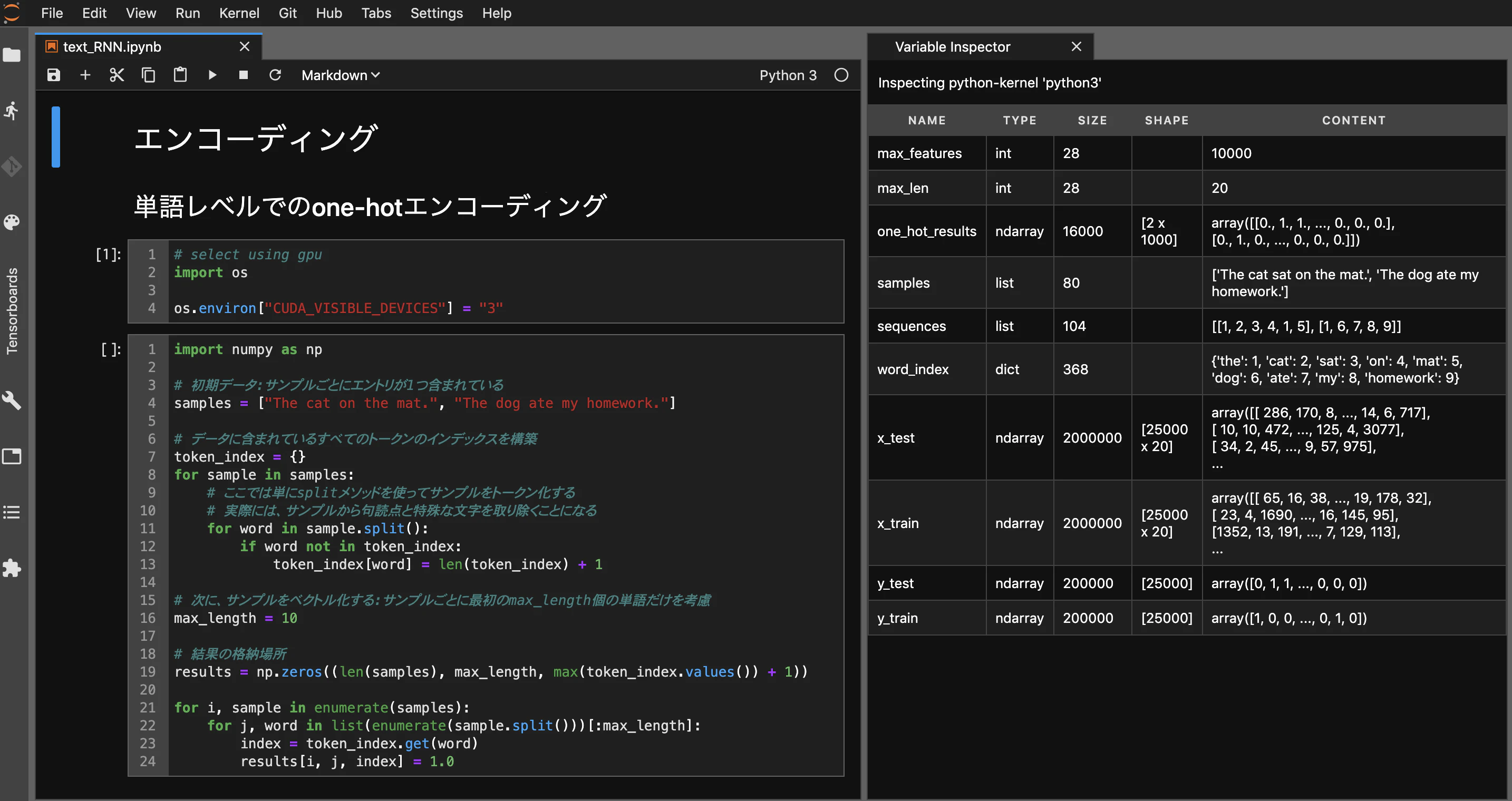Close the Variable Inspector panel
Image resolution: width=1512 pixels, height=801 pixels.
click(1076, 46)
